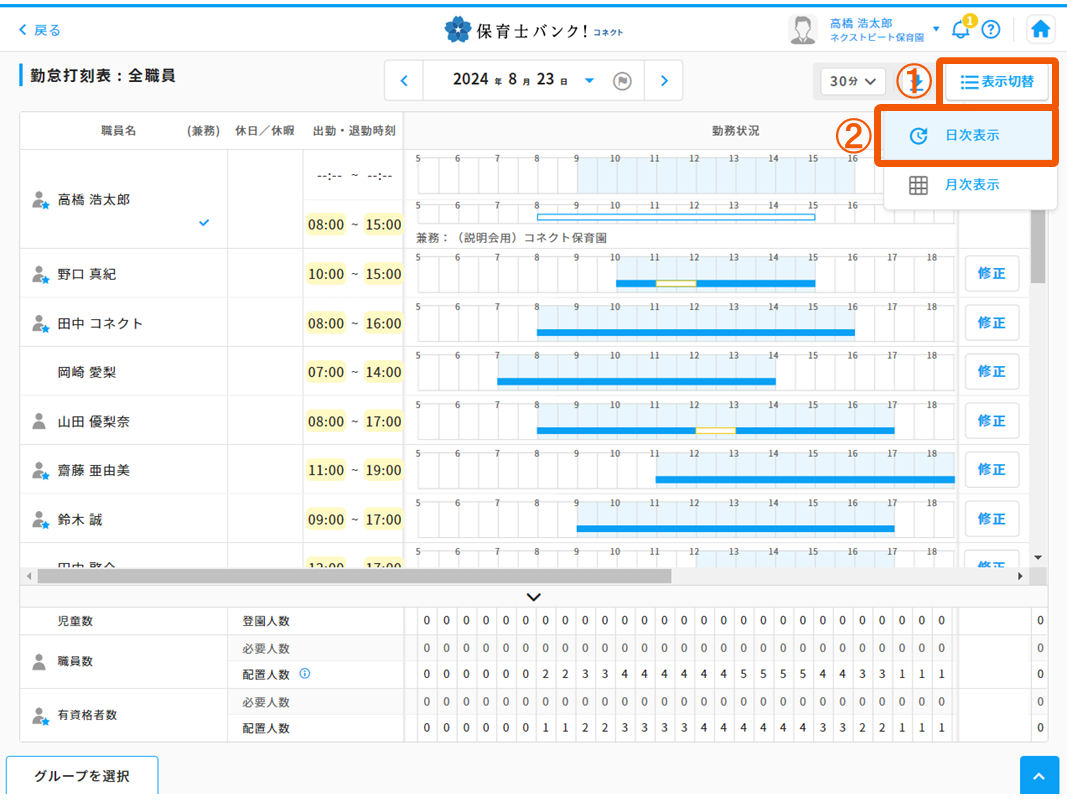Viewport: 1067px width, 800px height.
Task: Click the flag icon beside the date
Action: point(622,80)
